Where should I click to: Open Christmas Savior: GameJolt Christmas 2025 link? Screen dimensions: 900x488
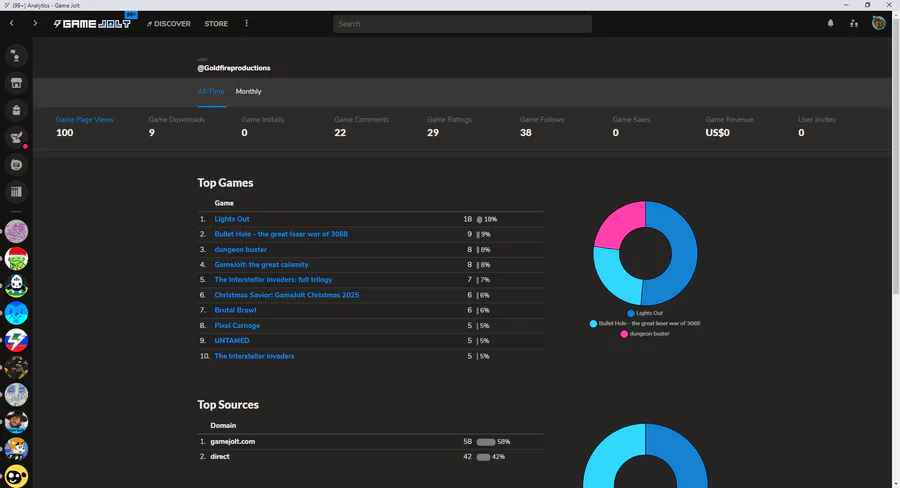tap(286, 295)
